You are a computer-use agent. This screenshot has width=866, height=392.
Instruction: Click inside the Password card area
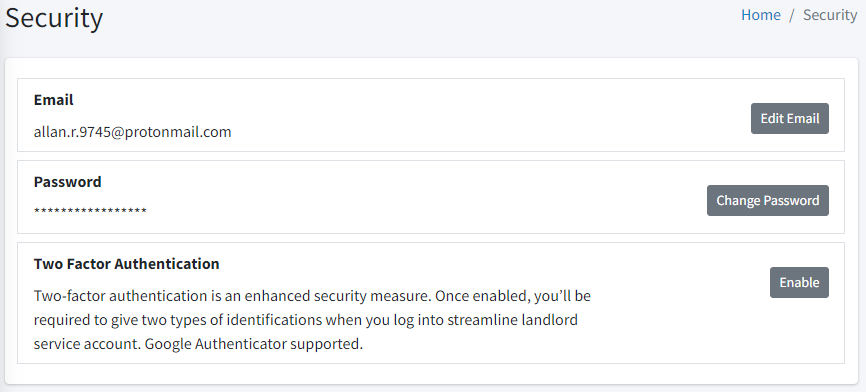431,197
